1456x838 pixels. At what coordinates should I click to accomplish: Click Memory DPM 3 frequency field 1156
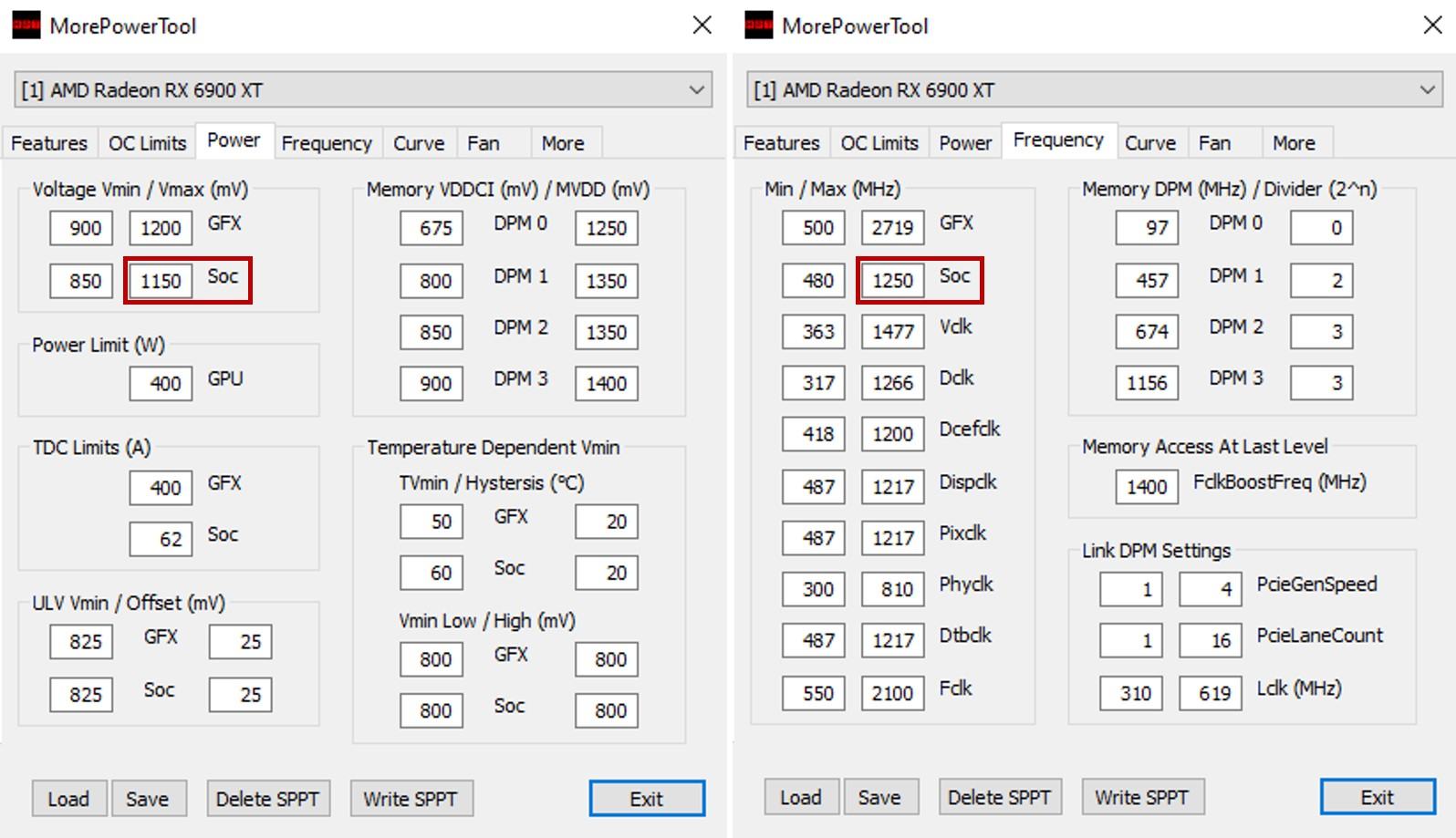pyautogui.click(x=1147, y=383)
